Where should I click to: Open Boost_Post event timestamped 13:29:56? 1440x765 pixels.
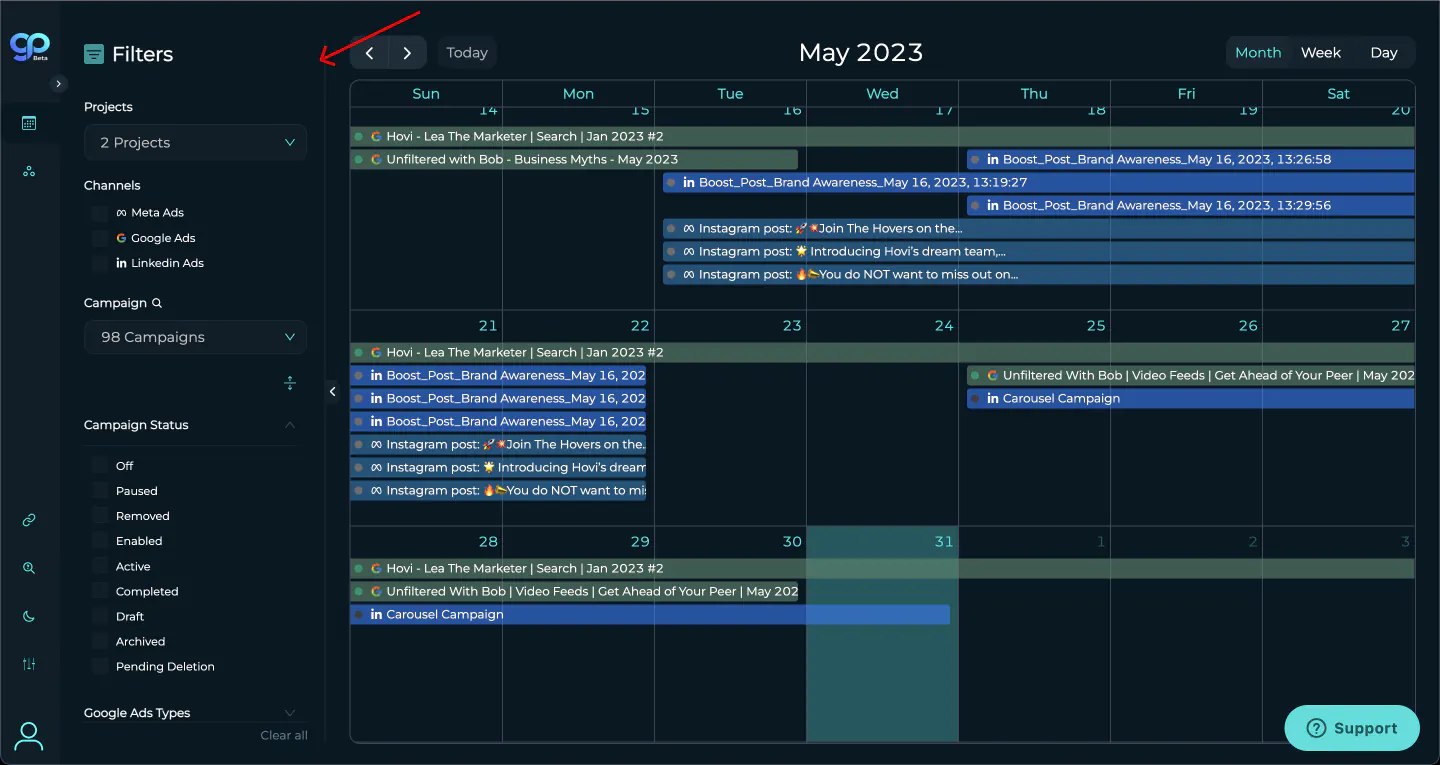1191,205
